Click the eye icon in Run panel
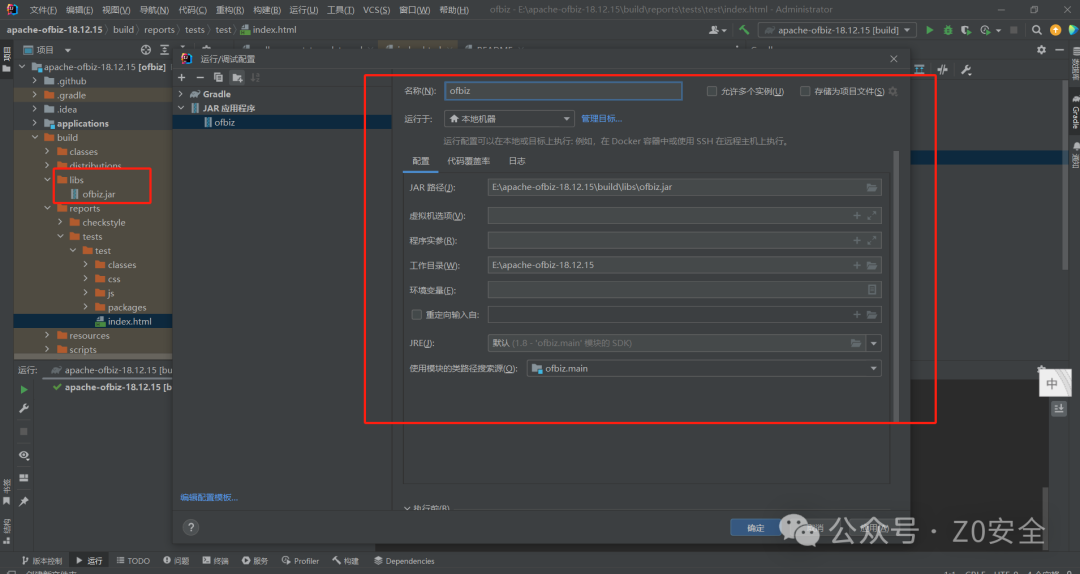1080x574 pixels. pyautogui.click(x=24, y=455)
